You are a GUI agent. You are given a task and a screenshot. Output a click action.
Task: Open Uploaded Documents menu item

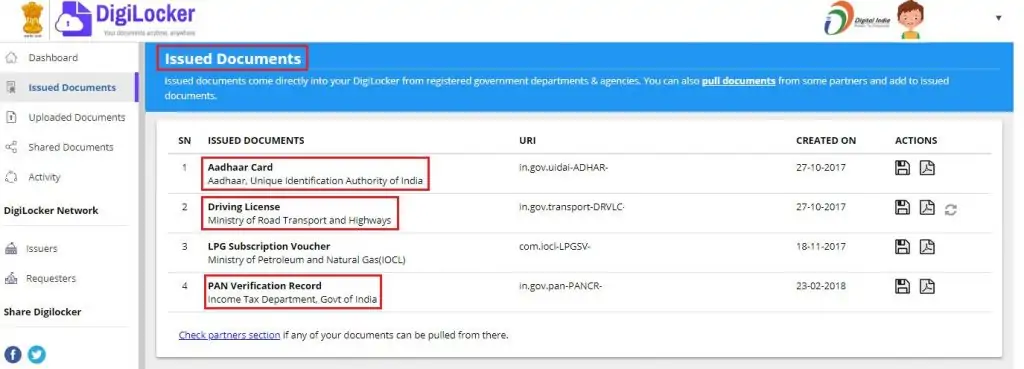[77, 118]
